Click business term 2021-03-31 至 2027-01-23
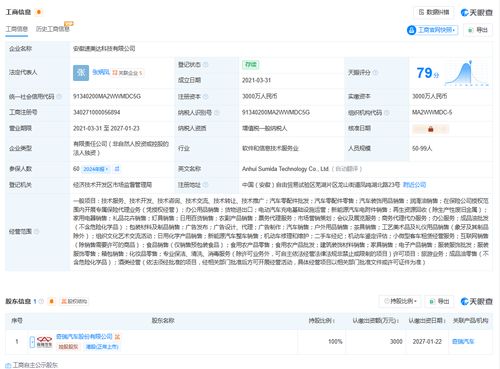This screenshot has height=369, width=500. pos(106,128)
